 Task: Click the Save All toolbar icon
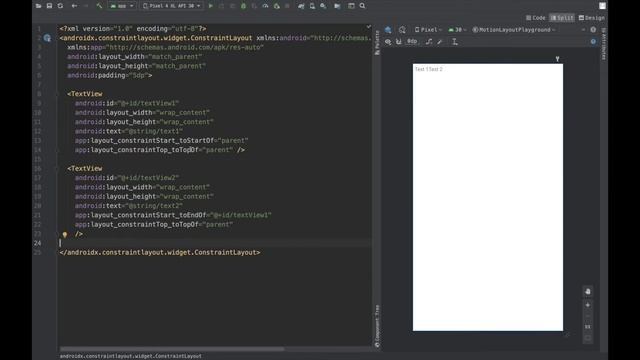pos(49,6)
